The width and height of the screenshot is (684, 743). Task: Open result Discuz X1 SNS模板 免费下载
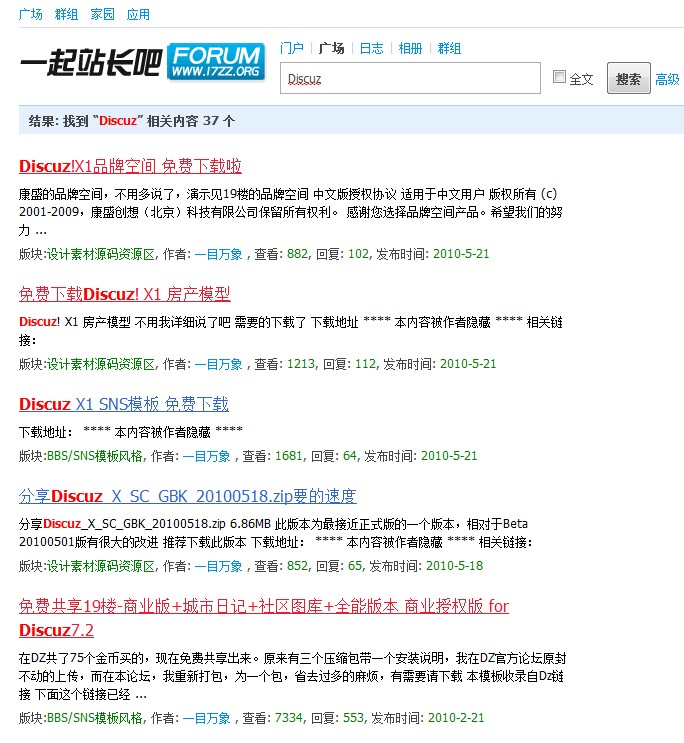coord(124,404)
